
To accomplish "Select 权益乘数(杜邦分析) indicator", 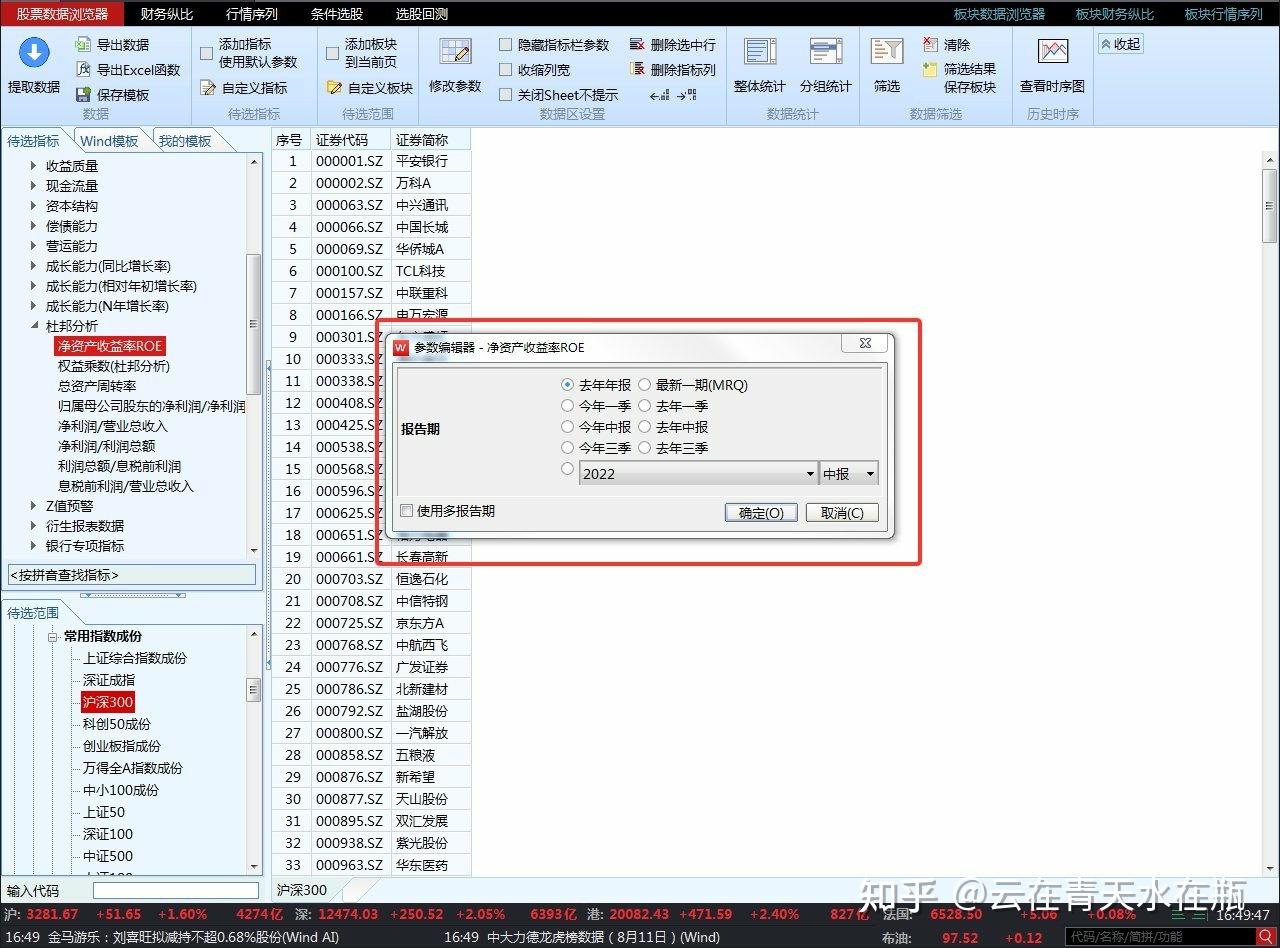I will [114, 366].
